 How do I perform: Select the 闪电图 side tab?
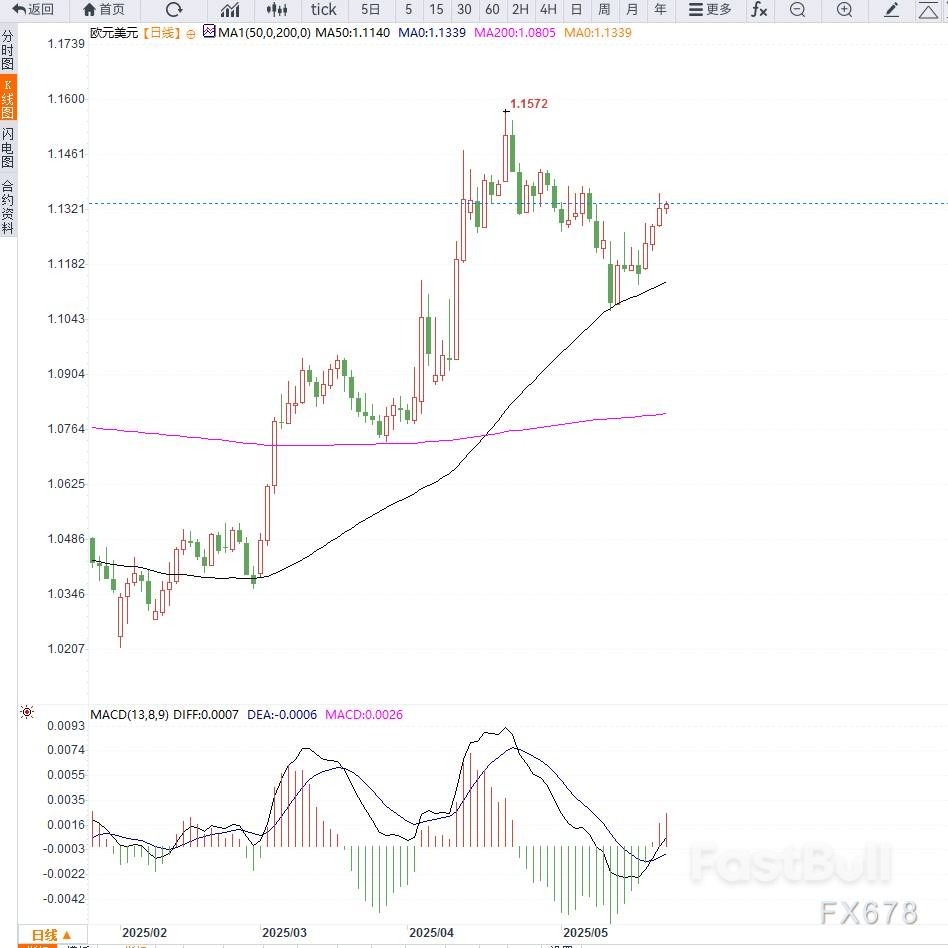(8, 147)
